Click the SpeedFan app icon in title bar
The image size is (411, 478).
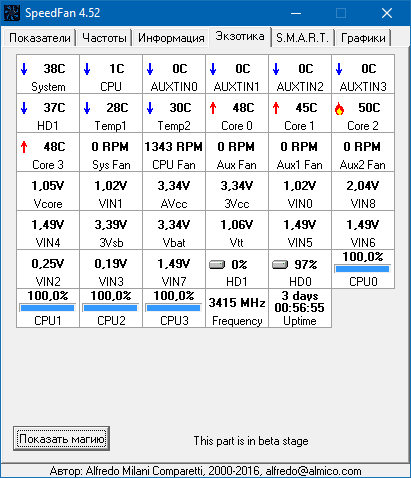12,13
